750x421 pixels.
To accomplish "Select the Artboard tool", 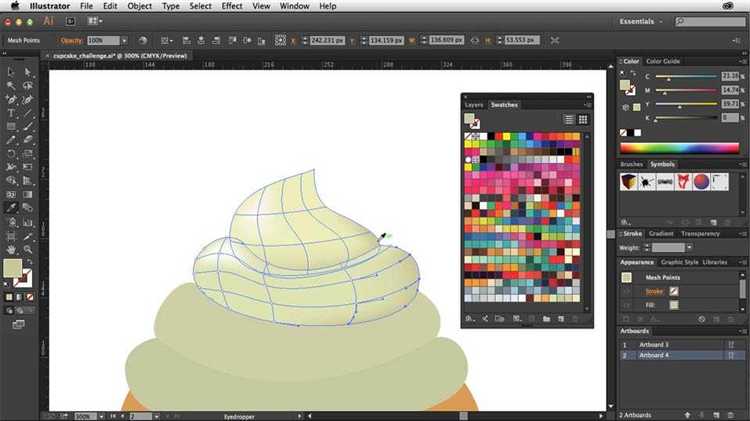I will click(11, 236).
